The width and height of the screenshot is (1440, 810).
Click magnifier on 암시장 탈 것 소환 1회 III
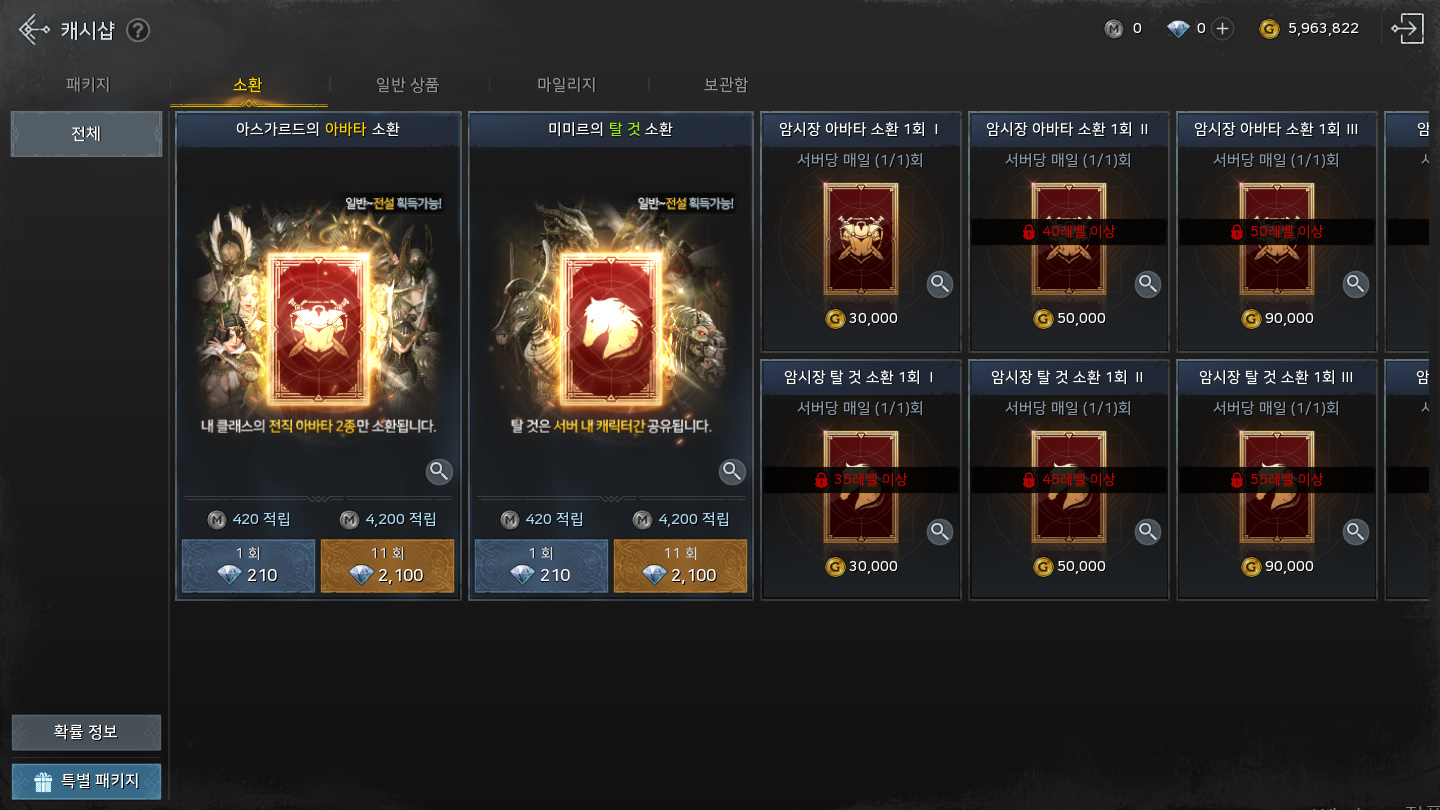pos(1356,532)
